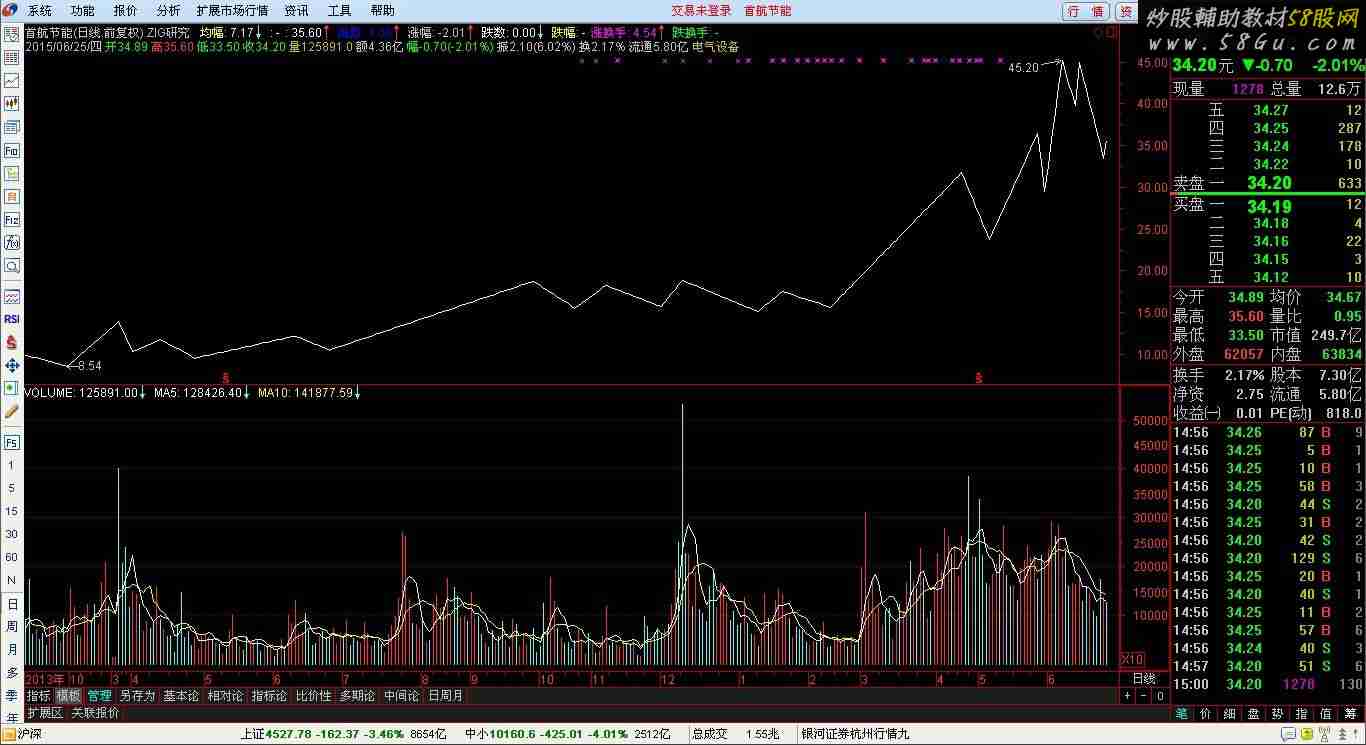The image size is (1366, 745).
Task: Select the 管理 tab below the chart
Action: (x=99, y=695)
